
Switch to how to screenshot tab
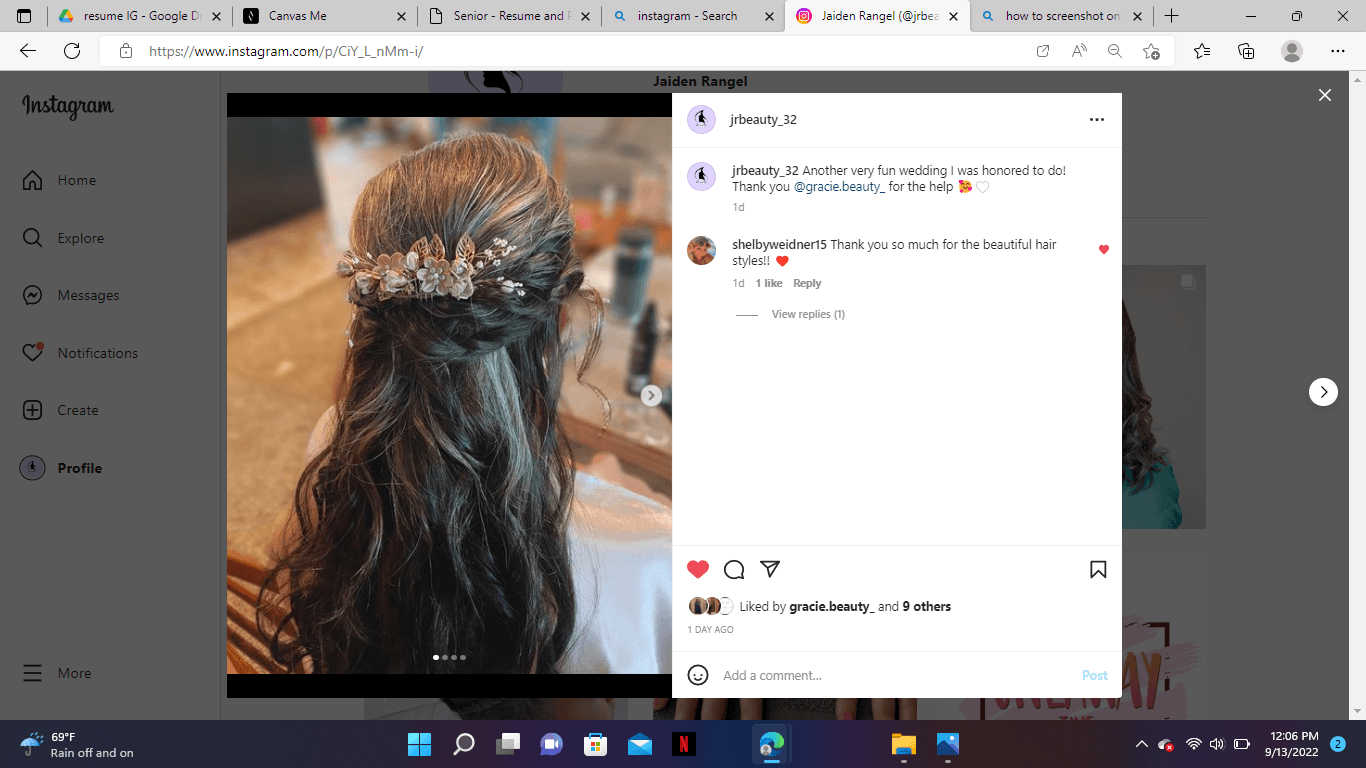tap(1061, 16)
